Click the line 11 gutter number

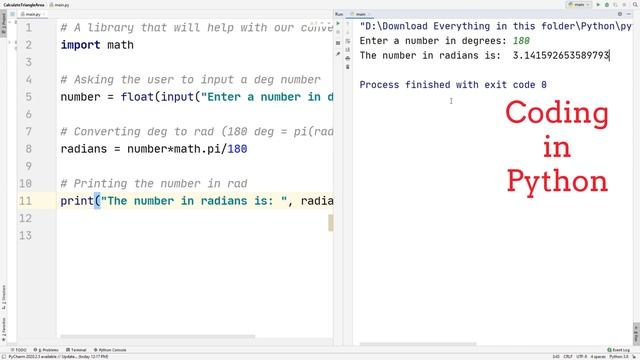tap(25, 201)
